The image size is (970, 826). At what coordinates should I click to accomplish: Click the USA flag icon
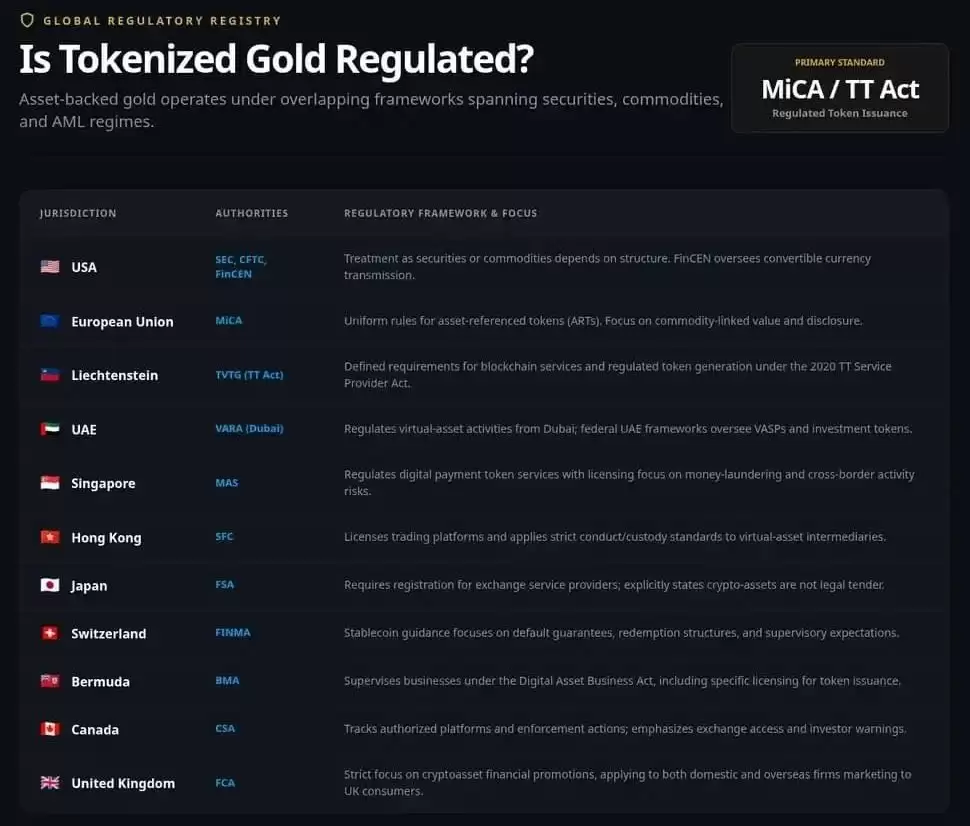[50, 267]
